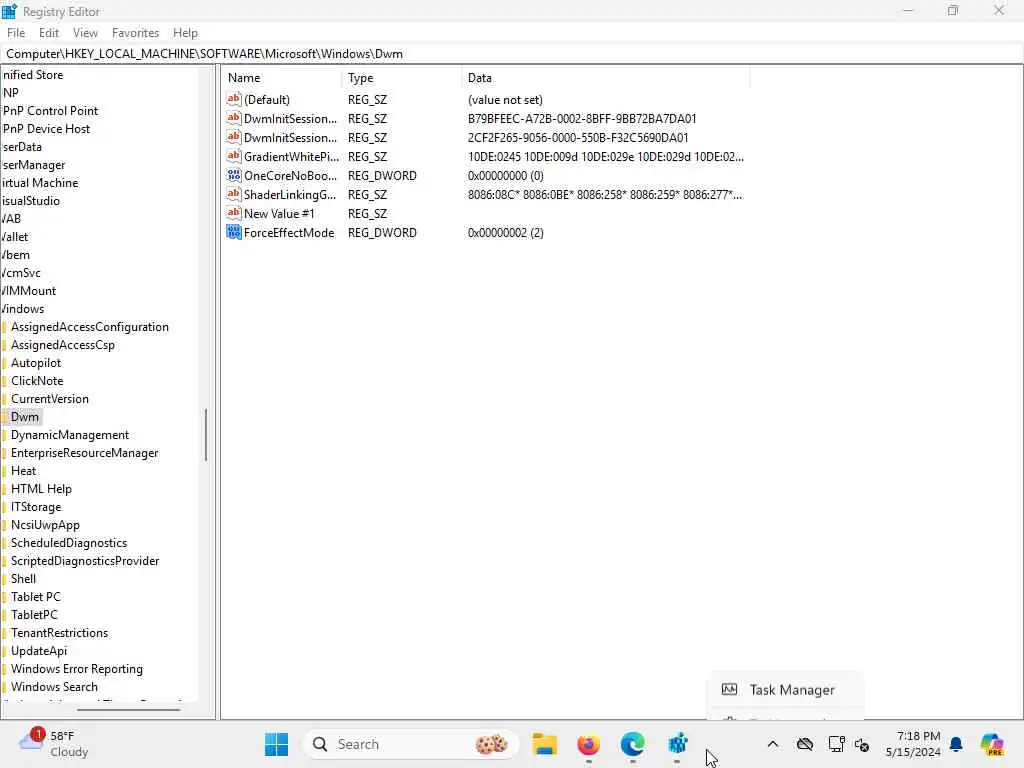The width and height of the screenshot is (1024, 768).
Task: Select the Heat key
Action: point(24,471)
